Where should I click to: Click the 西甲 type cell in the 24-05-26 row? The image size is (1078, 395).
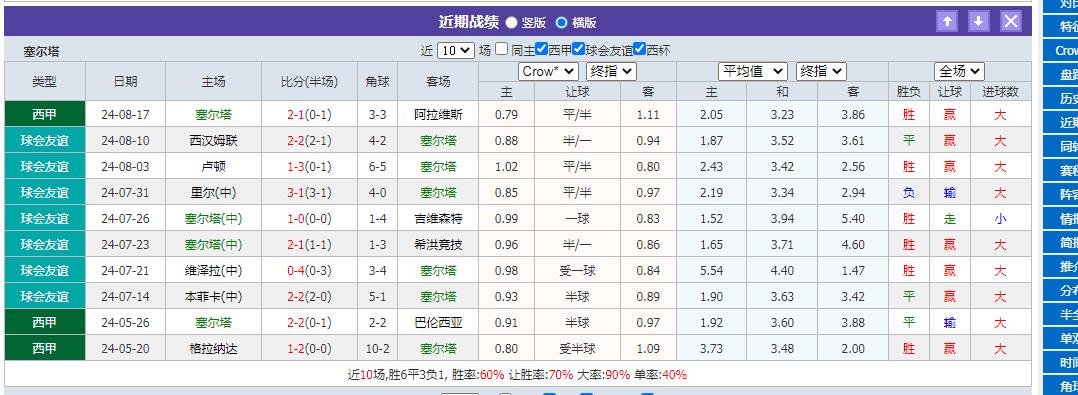point(45,323)
